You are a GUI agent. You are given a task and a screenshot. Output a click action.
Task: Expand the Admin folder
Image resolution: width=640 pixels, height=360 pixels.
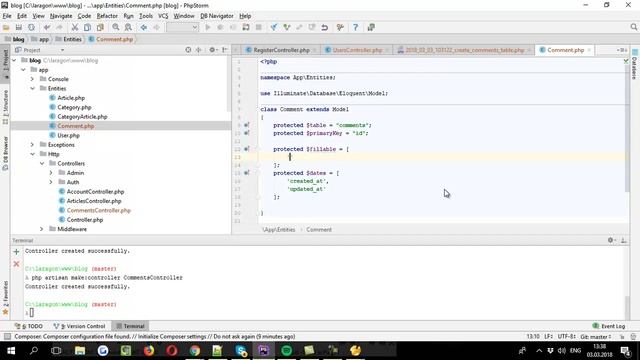click(x=51, y=173)
